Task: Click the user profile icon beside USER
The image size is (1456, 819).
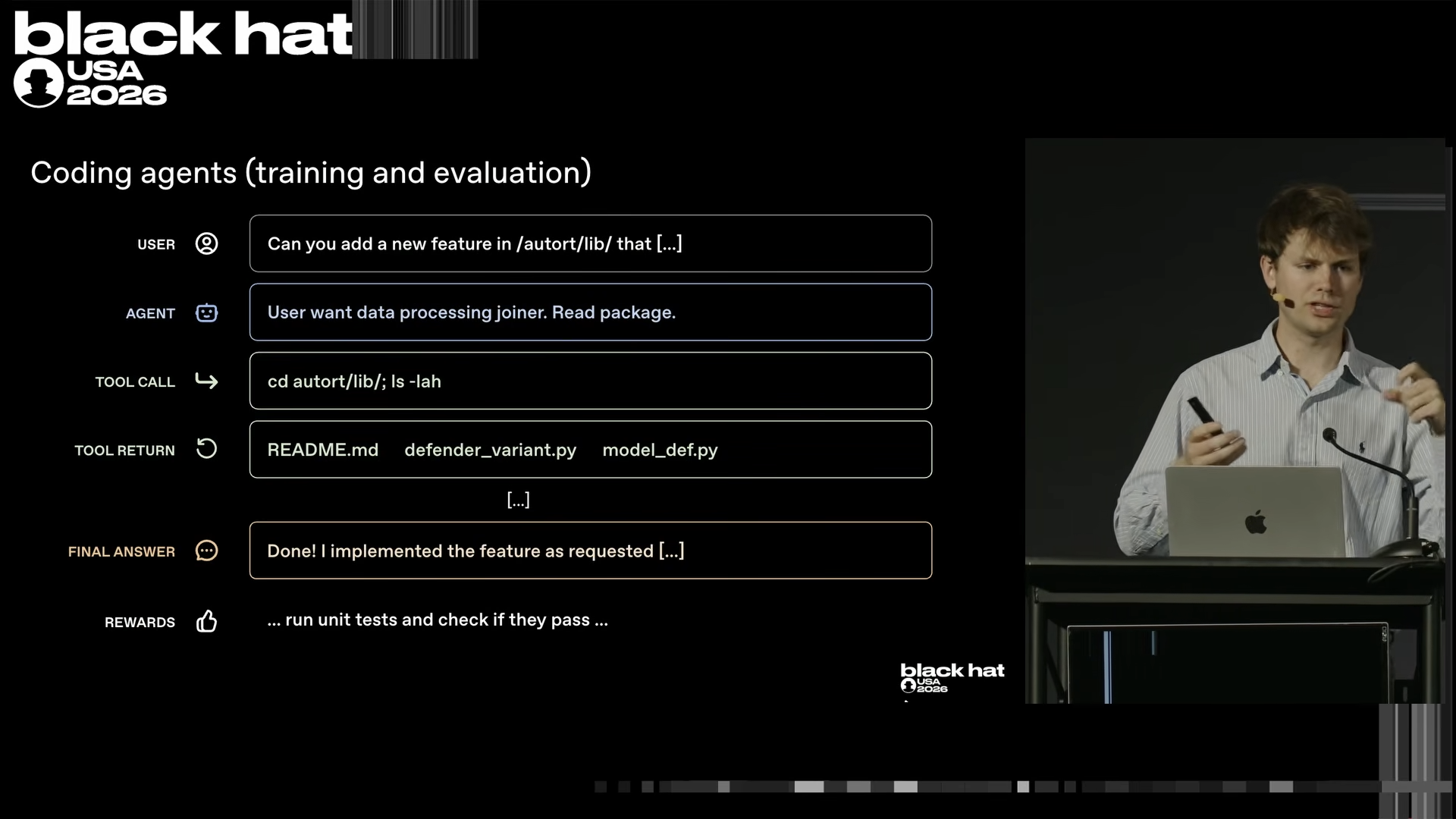Action: click(x=206, y=243)
